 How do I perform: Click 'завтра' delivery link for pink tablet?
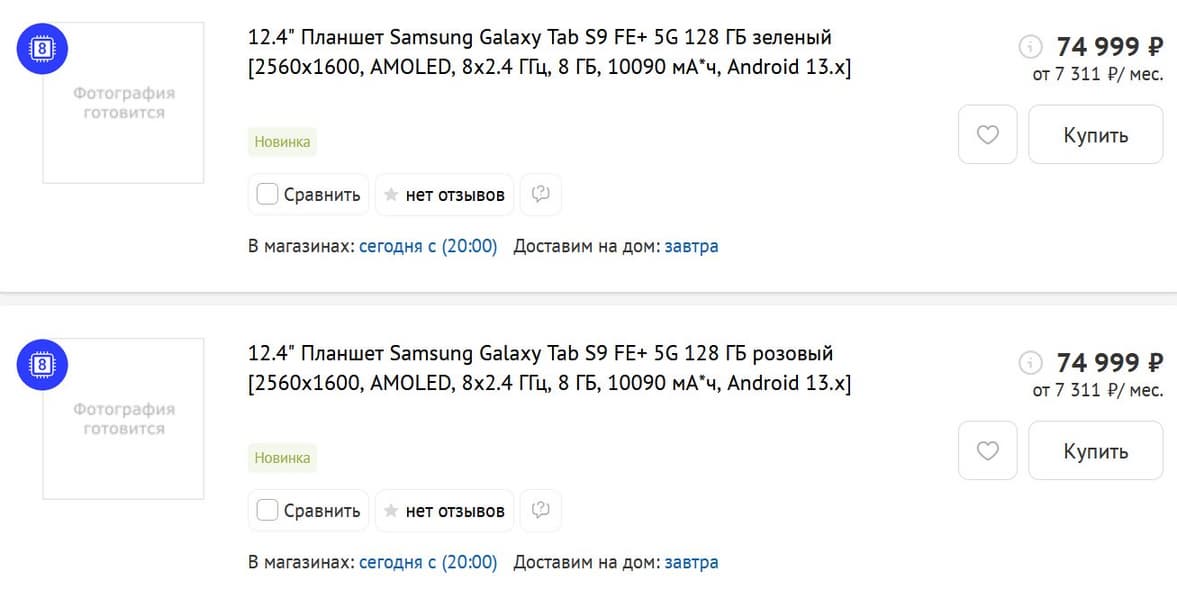click(x=691, y=562)
